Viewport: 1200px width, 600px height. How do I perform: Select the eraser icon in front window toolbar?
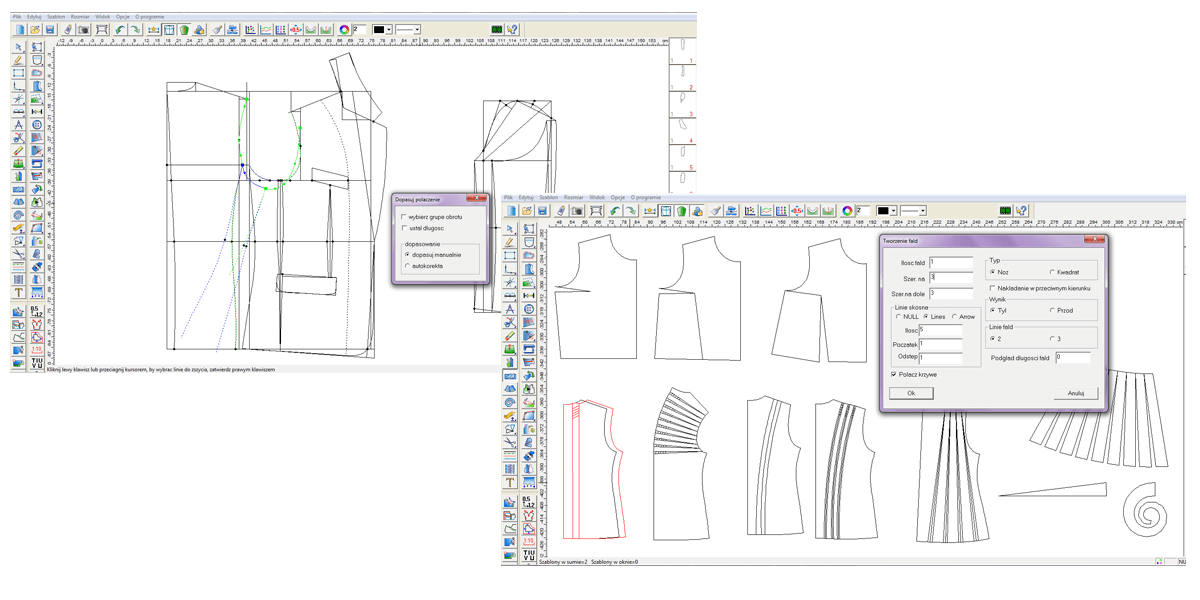[561, 211]
